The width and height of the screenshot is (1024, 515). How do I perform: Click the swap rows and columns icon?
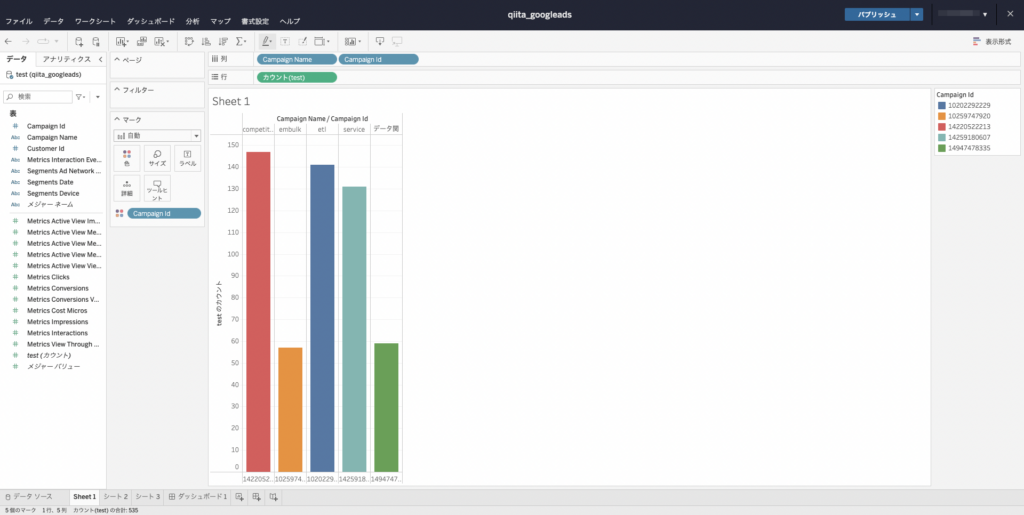tap(189, 42)
